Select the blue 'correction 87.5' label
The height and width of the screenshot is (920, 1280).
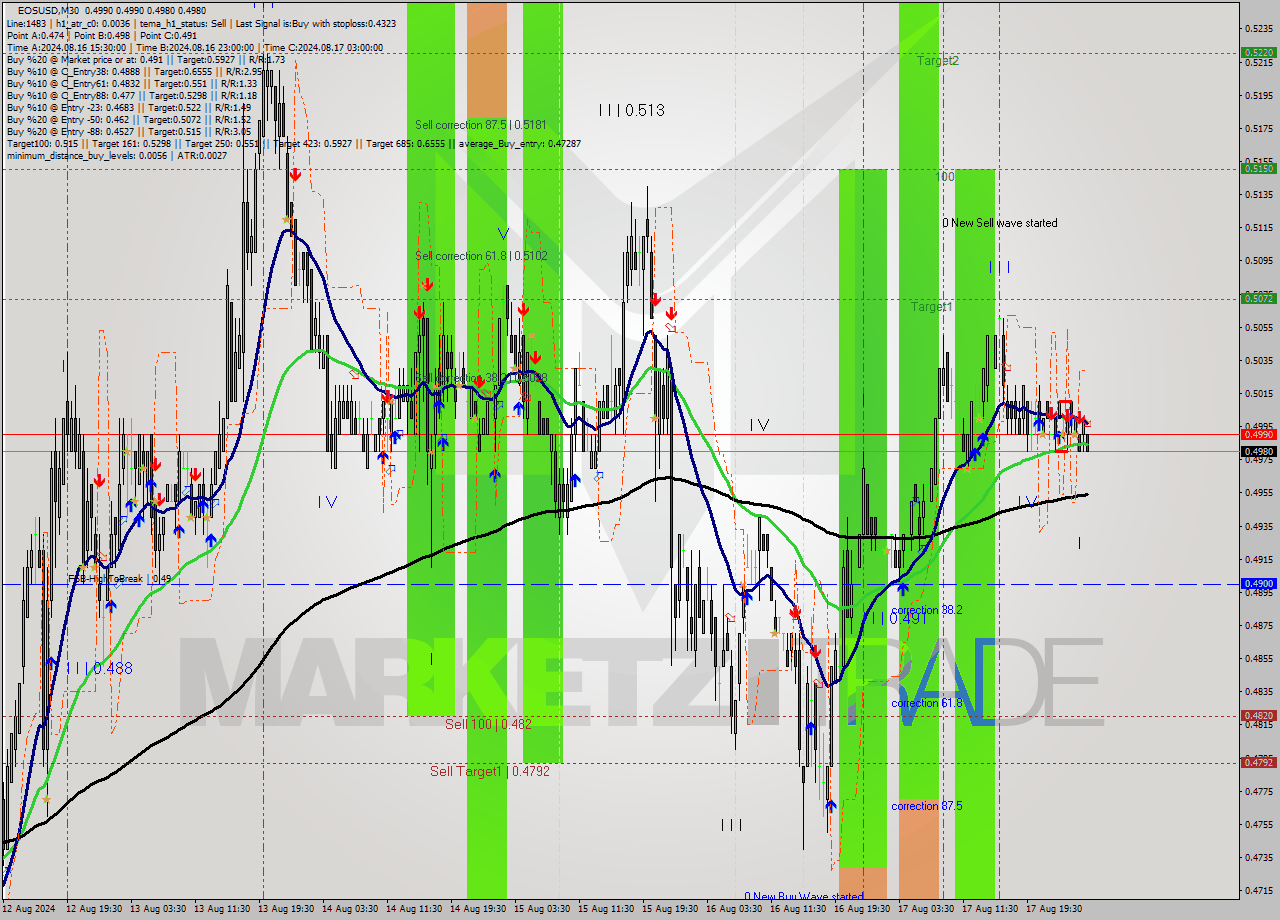coord(927,806)
